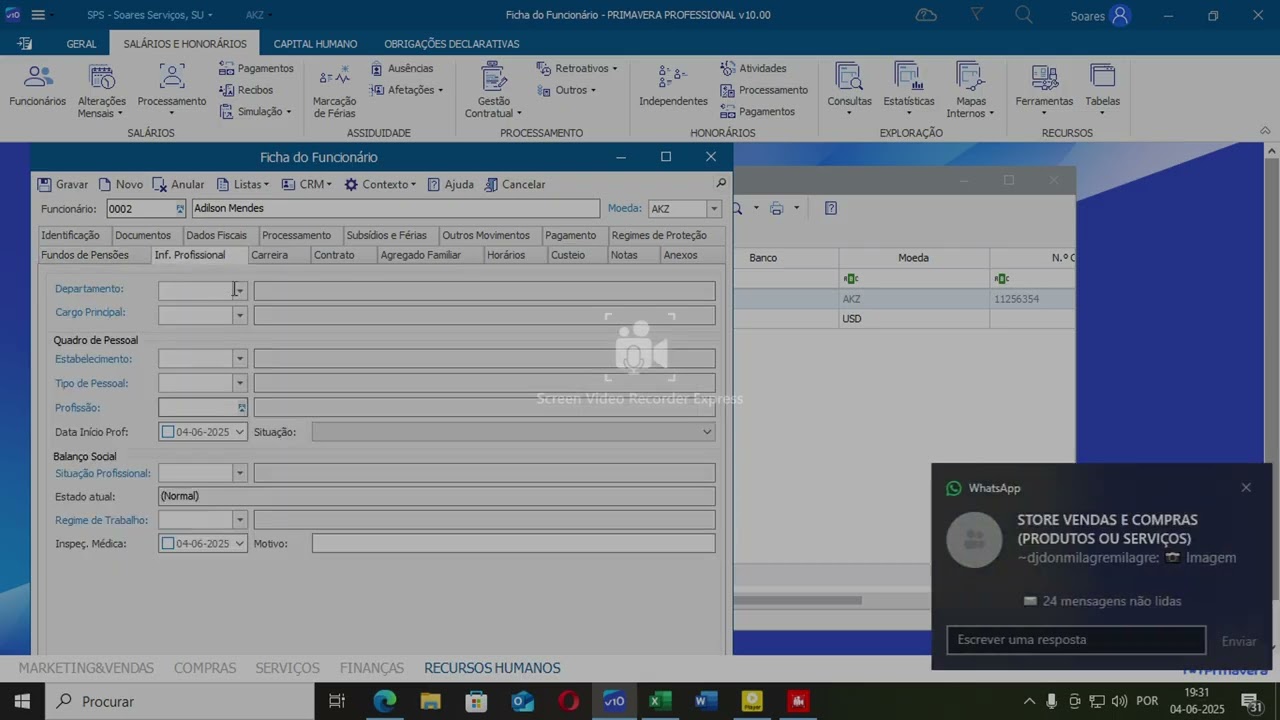Go to the MARKETING&VENDAS module

[x=86, y=668]
